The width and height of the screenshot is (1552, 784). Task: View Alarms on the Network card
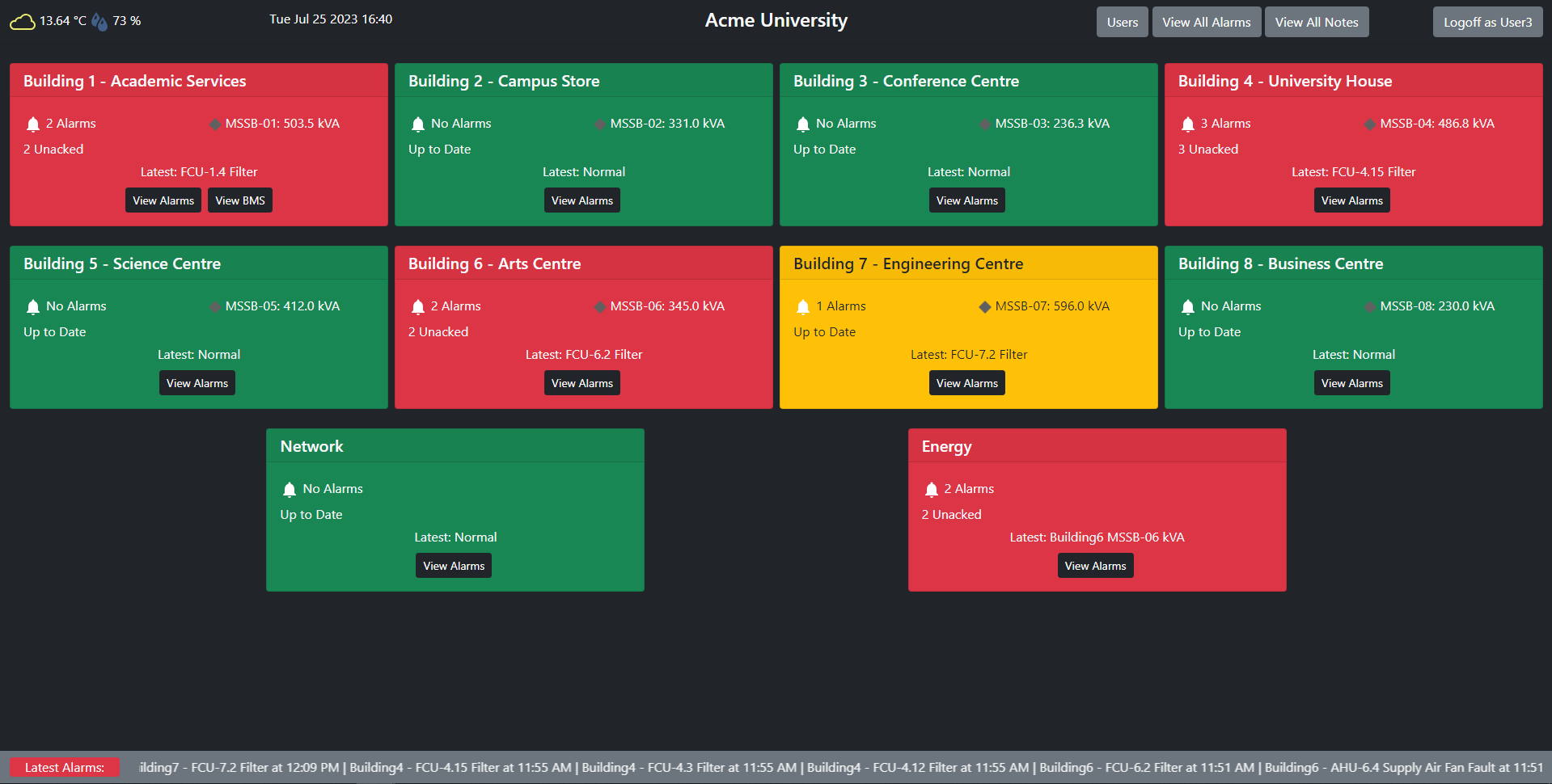click(453, 565)
